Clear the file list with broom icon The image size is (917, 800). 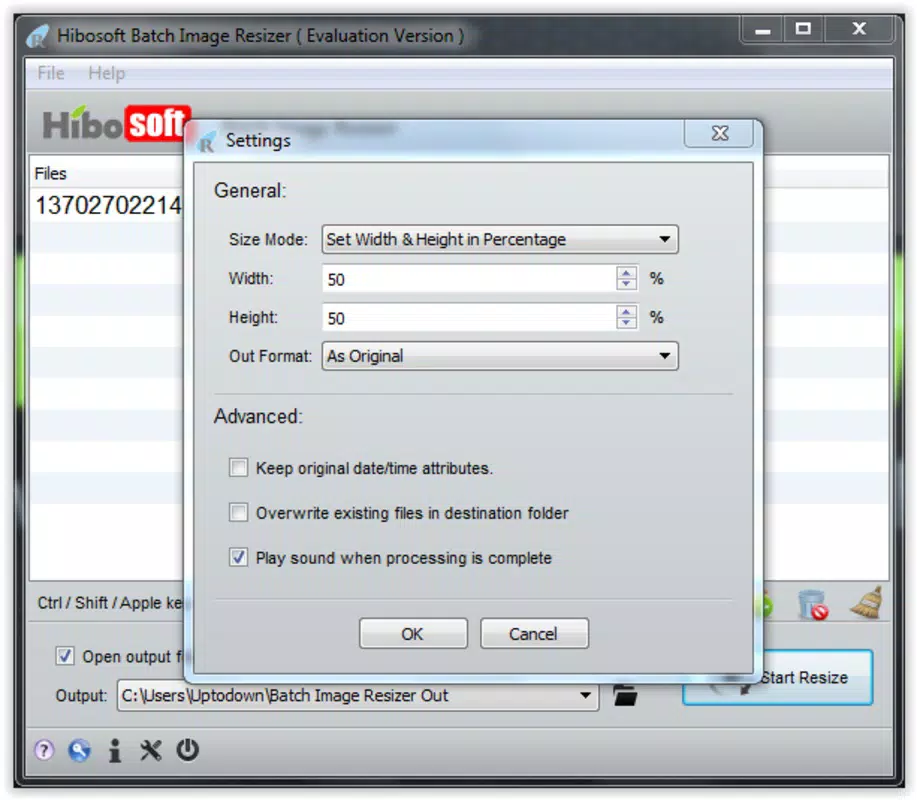(867, 602)
